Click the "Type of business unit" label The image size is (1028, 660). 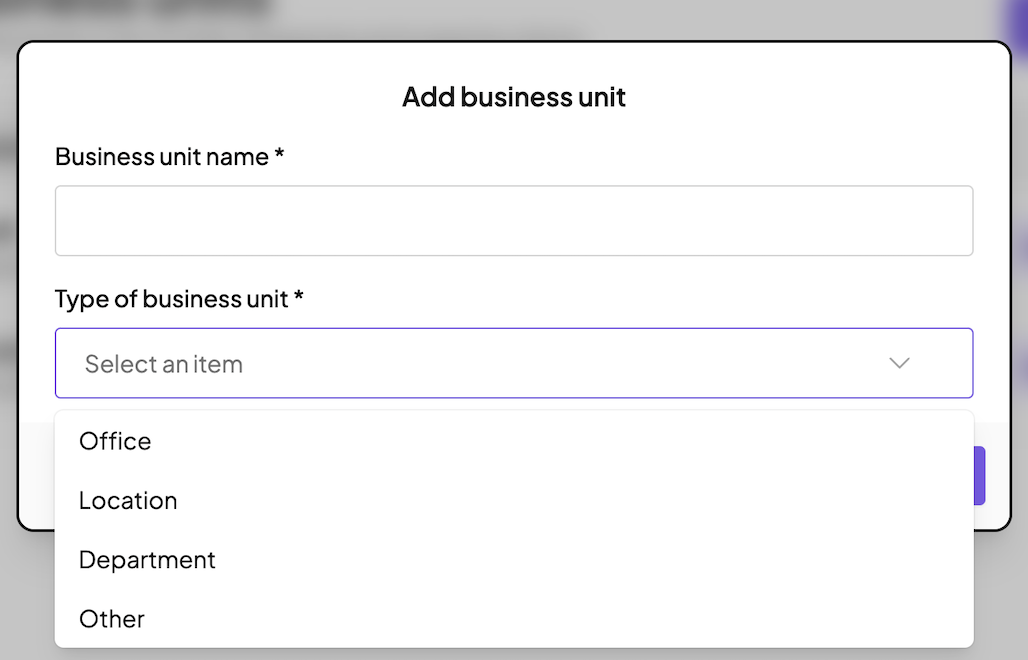[171, 298]
